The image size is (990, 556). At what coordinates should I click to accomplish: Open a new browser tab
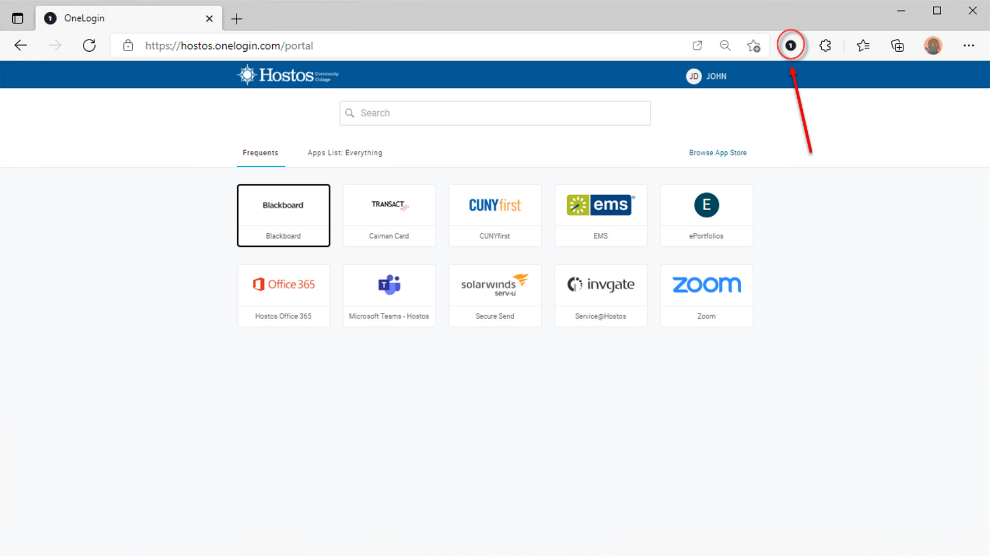coord(237,19)
